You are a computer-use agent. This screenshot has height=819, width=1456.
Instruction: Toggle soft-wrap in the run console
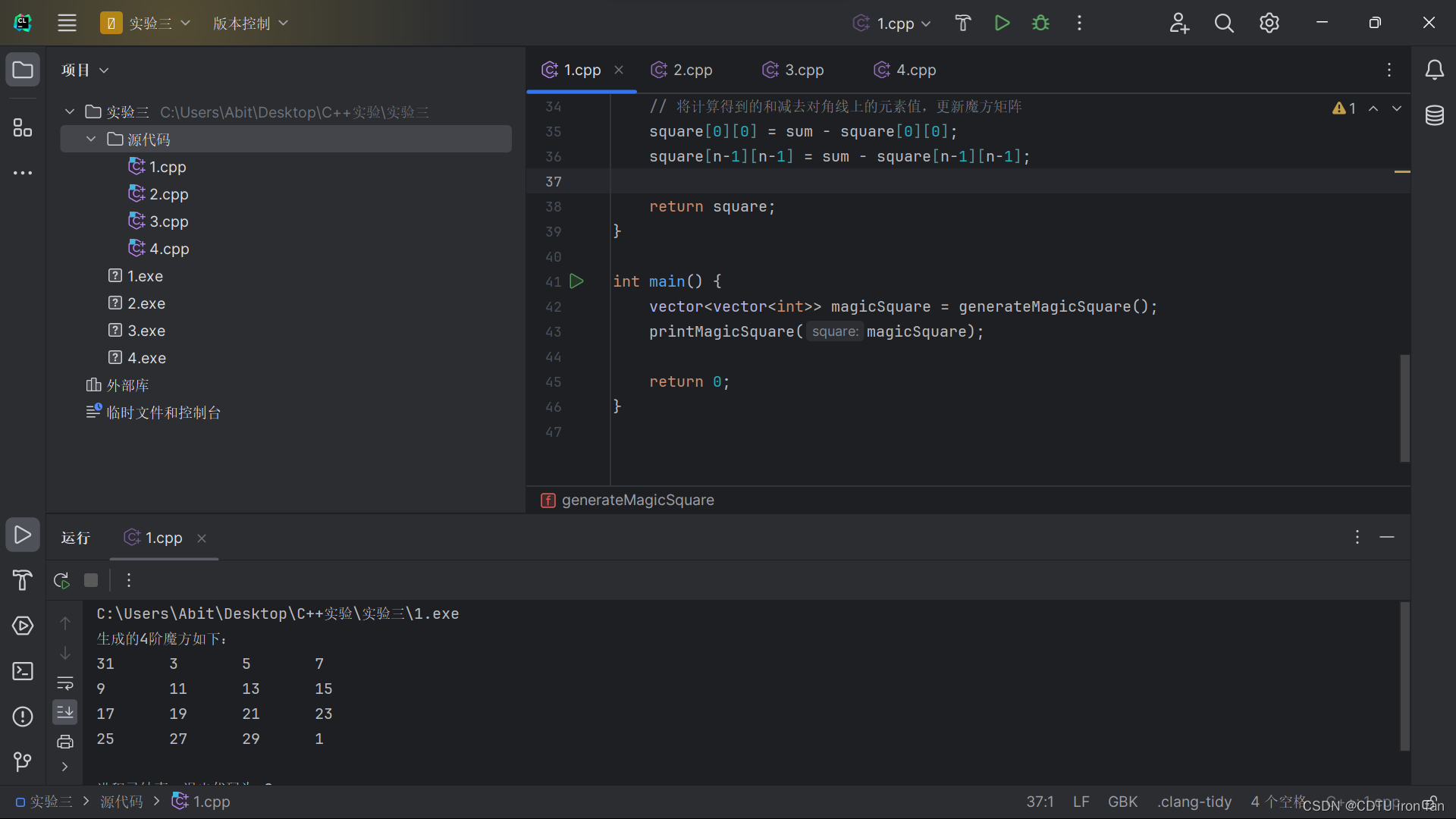pos(65,683)
